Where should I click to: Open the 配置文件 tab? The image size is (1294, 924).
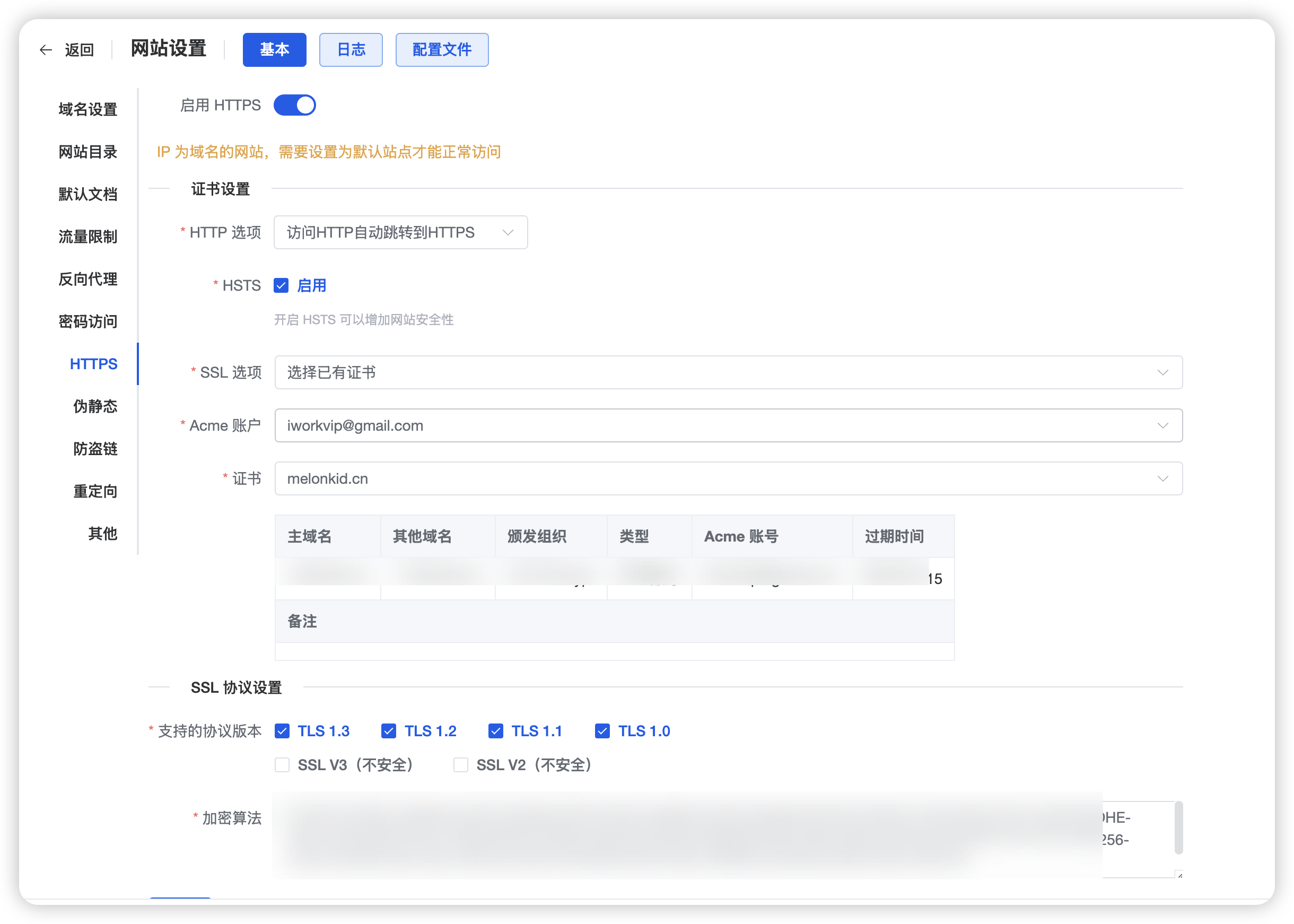pos(441,49)
